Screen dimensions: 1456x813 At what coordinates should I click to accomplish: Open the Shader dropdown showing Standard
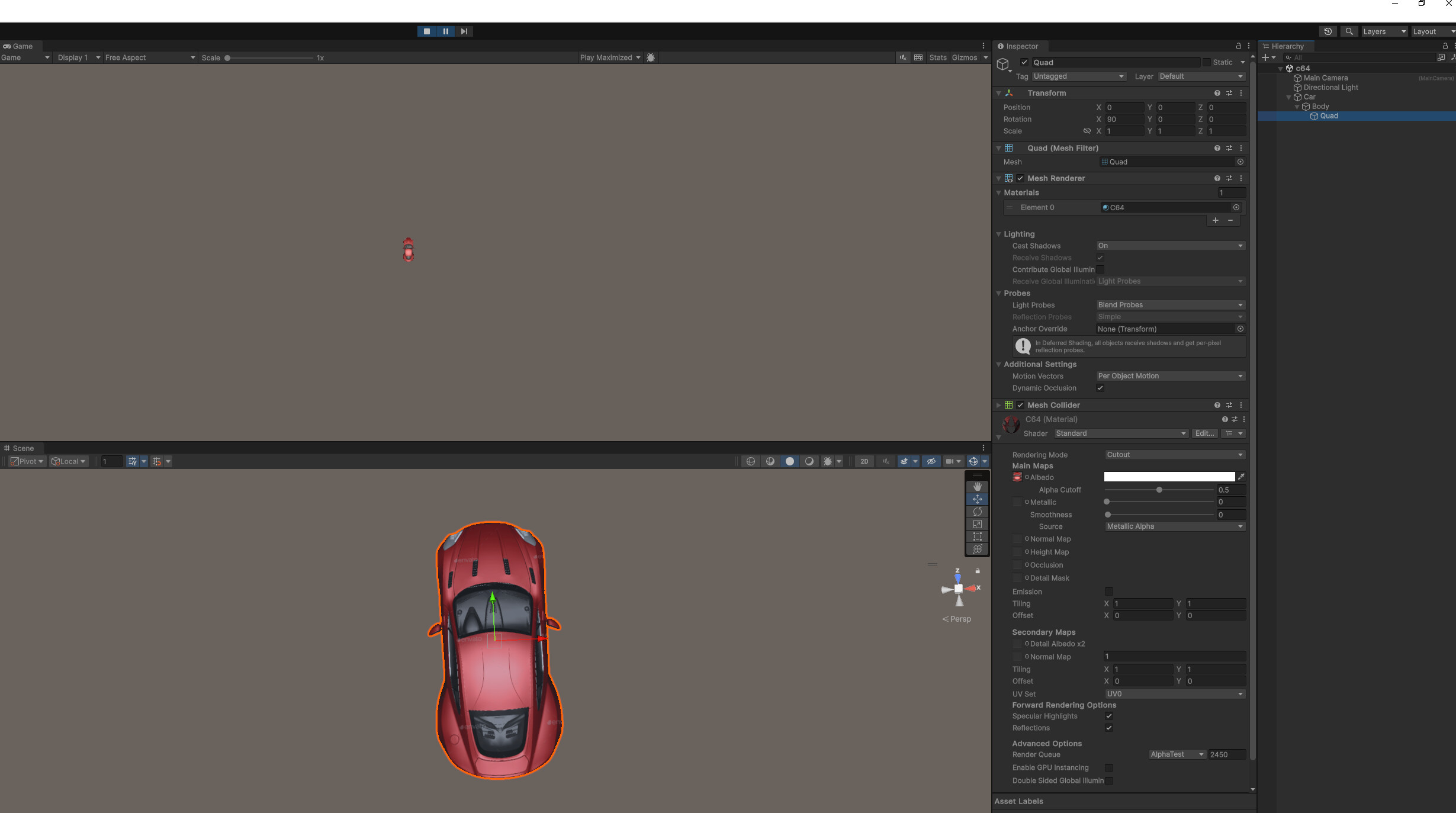pos(1119,433)
